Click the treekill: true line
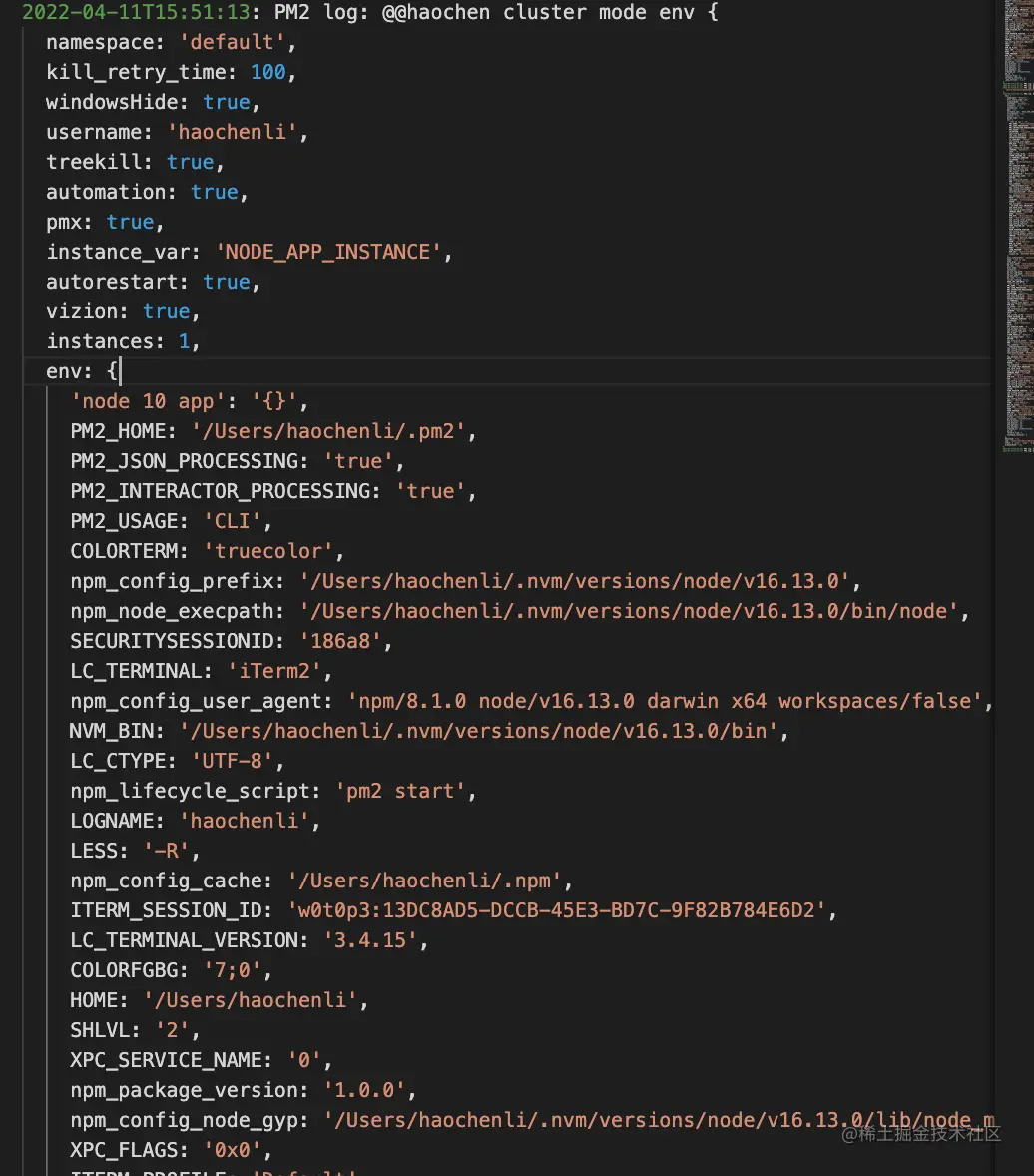This screenshot has width=1034, height=1176. click(134, 162)
